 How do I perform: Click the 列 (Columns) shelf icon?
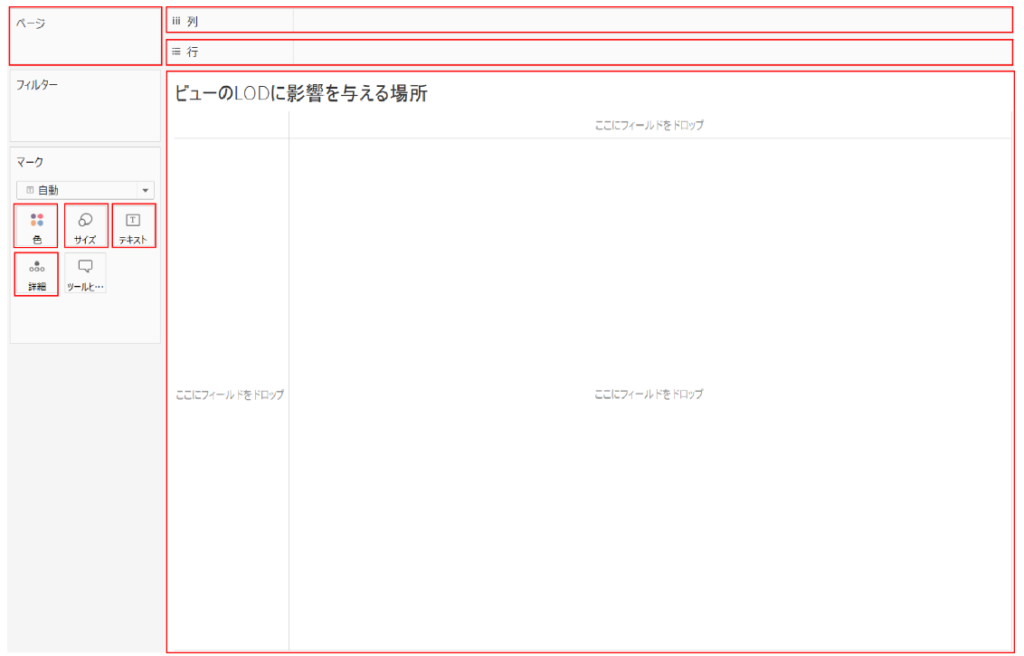click(x=176, y=21)
